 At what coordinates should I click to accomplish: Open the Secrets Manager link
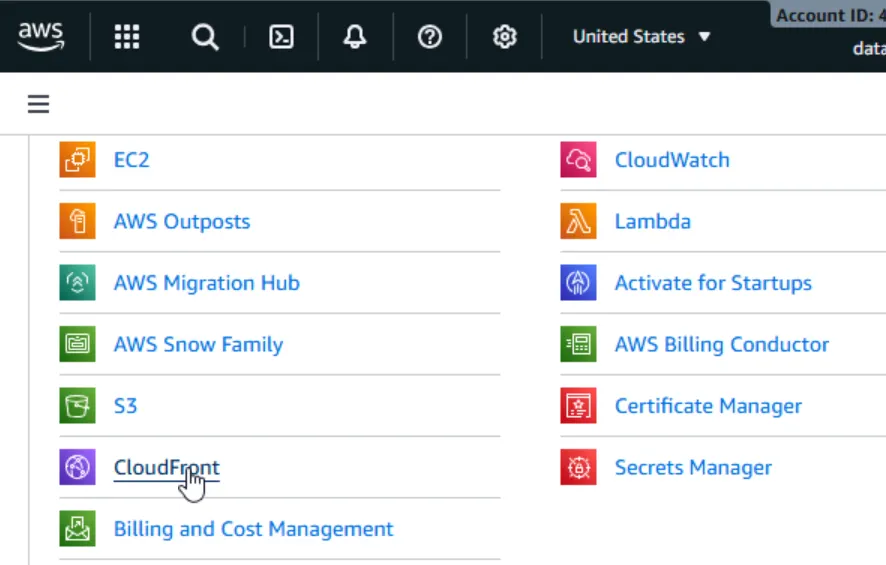pyautogui.click(x=693, y=468)
